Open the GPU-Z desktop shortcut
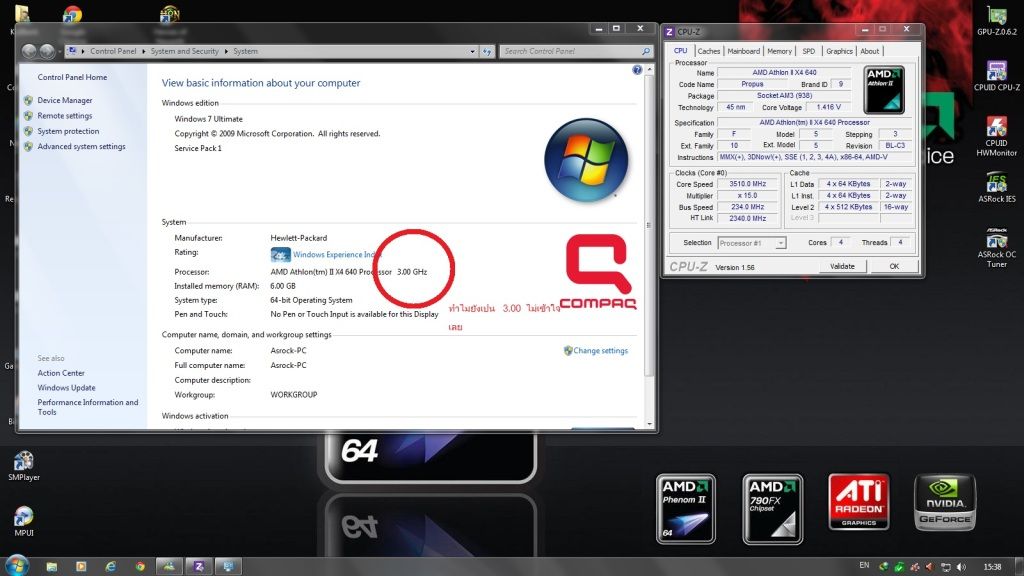1024x576 pixels. coord(996,16)
